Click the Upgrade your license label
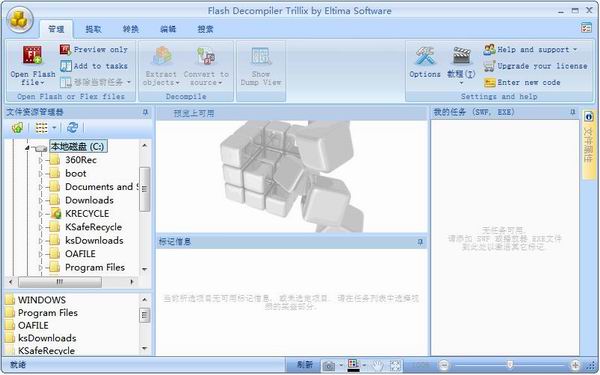The height and width of the screenshot is (375, 600). pyautogui.click(x=542, y=66)
